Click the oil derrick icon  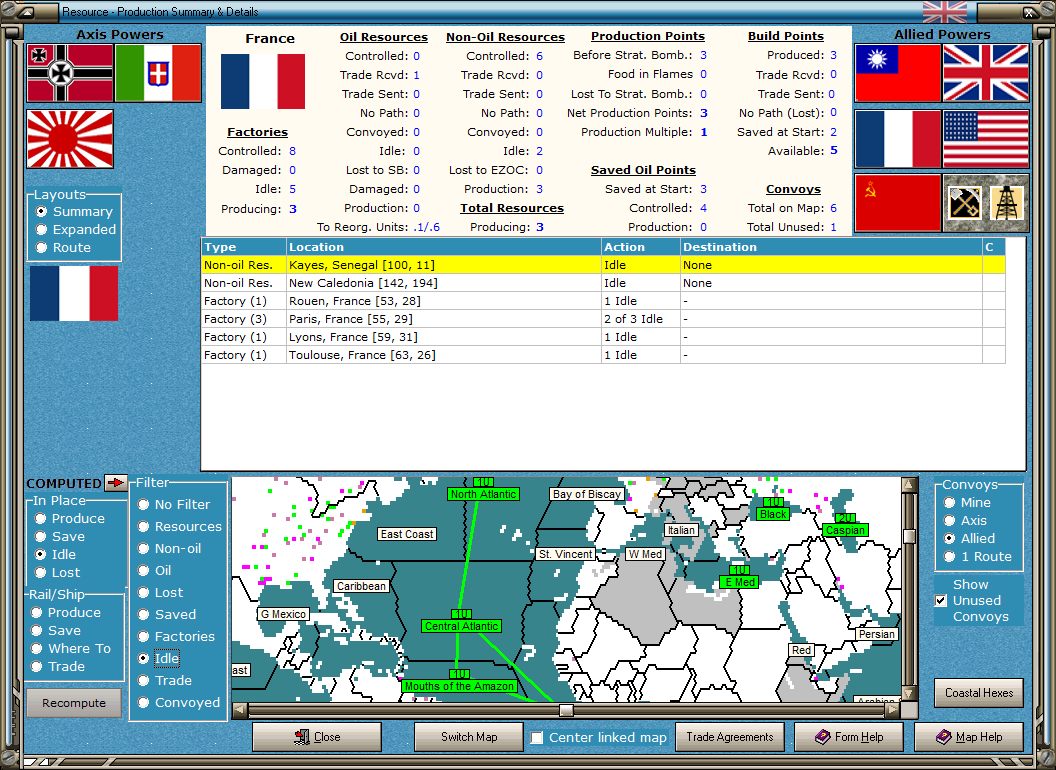[1007, 203]
